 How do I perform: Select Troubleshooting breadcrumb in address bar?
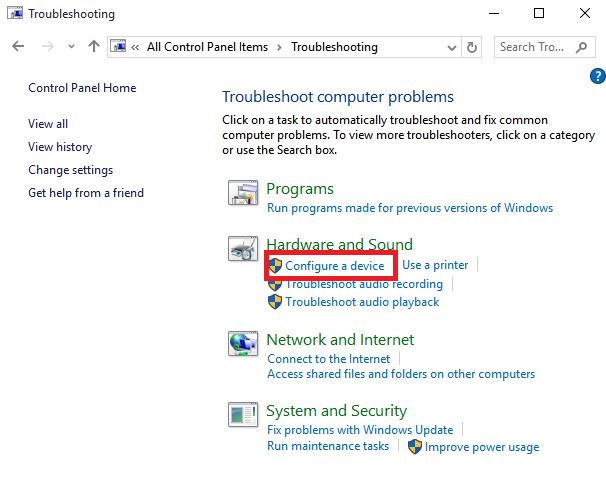coord(334,47)
